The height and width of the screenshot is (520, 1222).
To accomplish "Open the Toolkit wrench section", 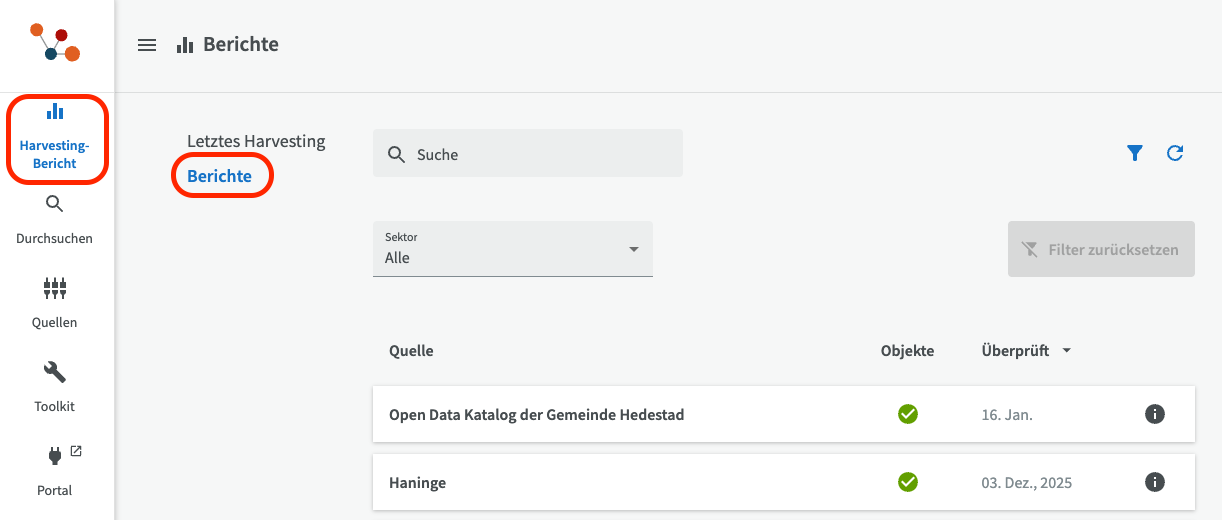I will pos(55,388).
